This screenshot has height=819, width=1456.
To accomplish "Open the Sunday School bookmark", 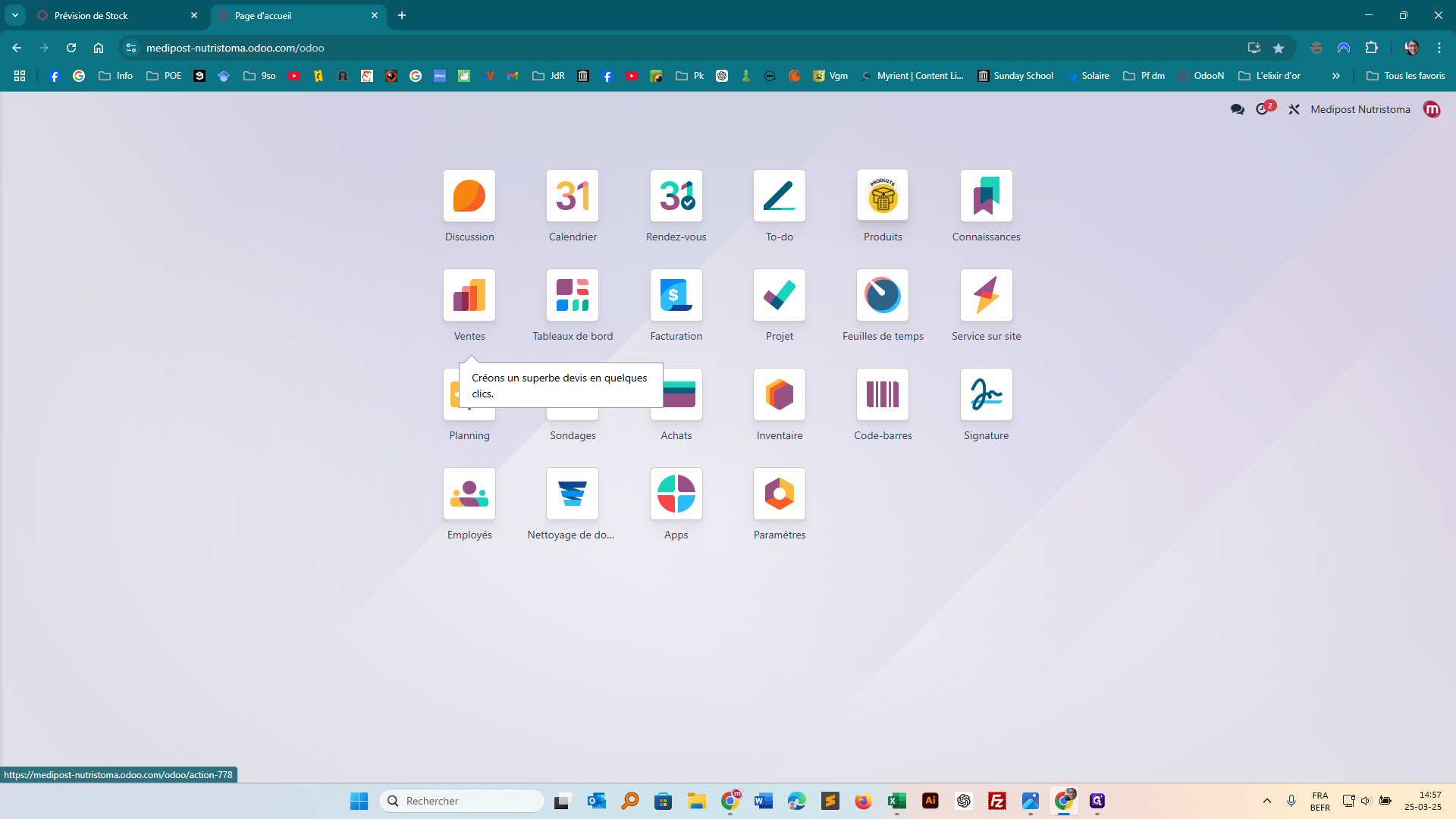I will (x=1015, y=76).
